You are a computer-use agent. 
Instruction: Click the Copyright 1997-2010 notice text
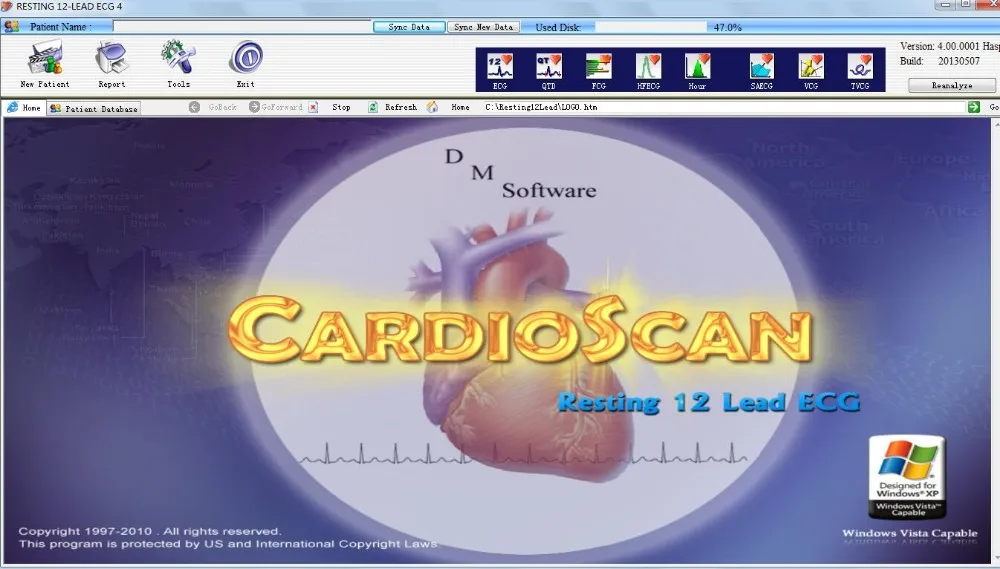(150, 531)
